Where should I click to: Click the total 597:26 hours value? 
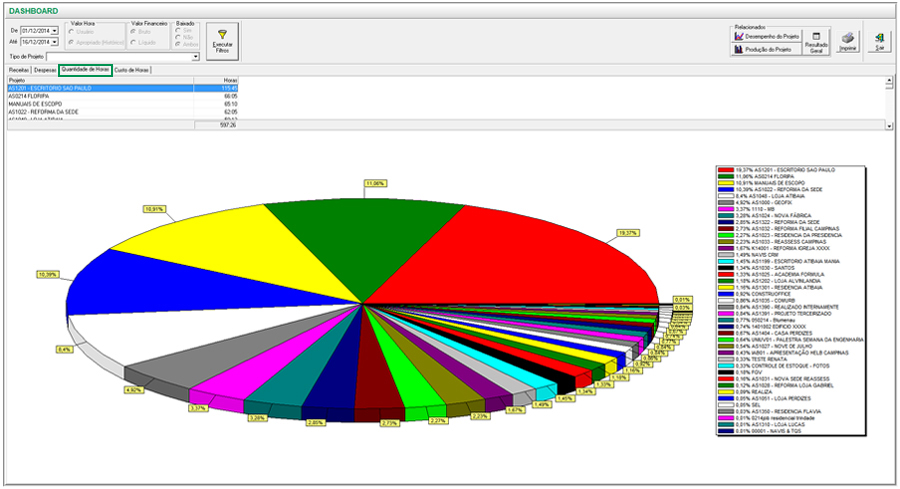(x=228, y=125)
